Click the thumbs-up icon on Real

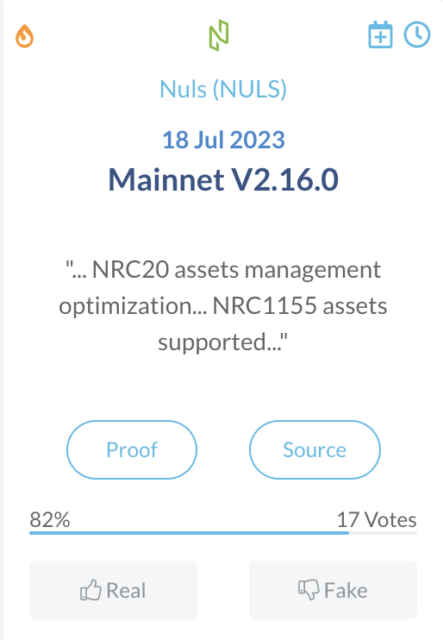coord(90,590)
